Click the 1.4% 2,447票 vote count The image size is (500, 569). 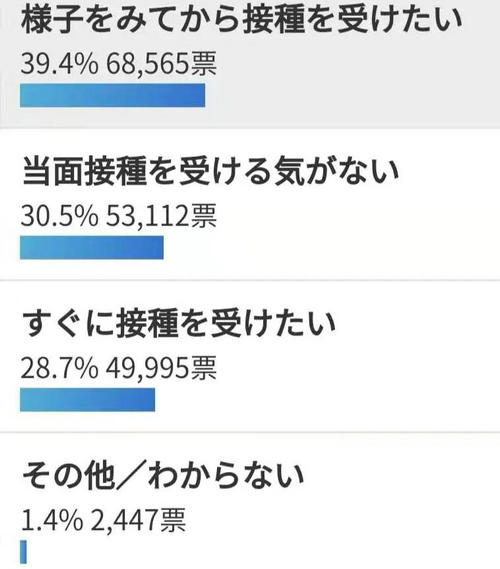click(x=103, y=520)
